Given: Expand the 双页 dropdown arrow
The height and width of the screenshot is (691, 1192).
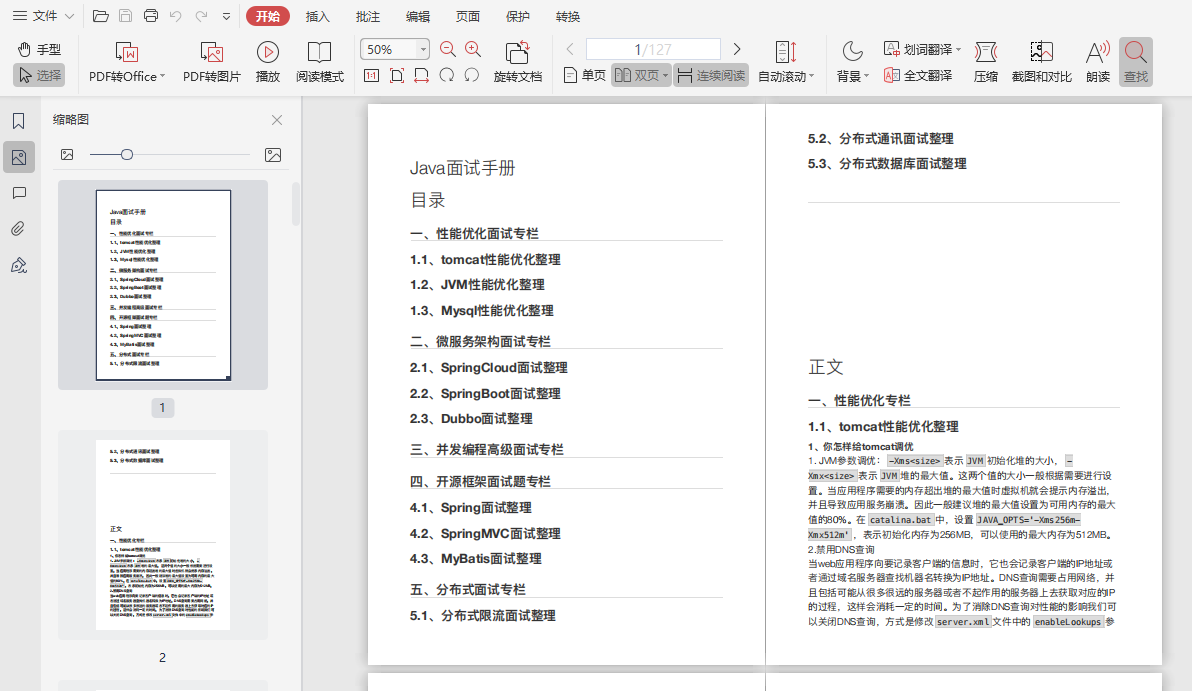Looking at the screenshot, I should pyautogui.click(x=665, y=75).
